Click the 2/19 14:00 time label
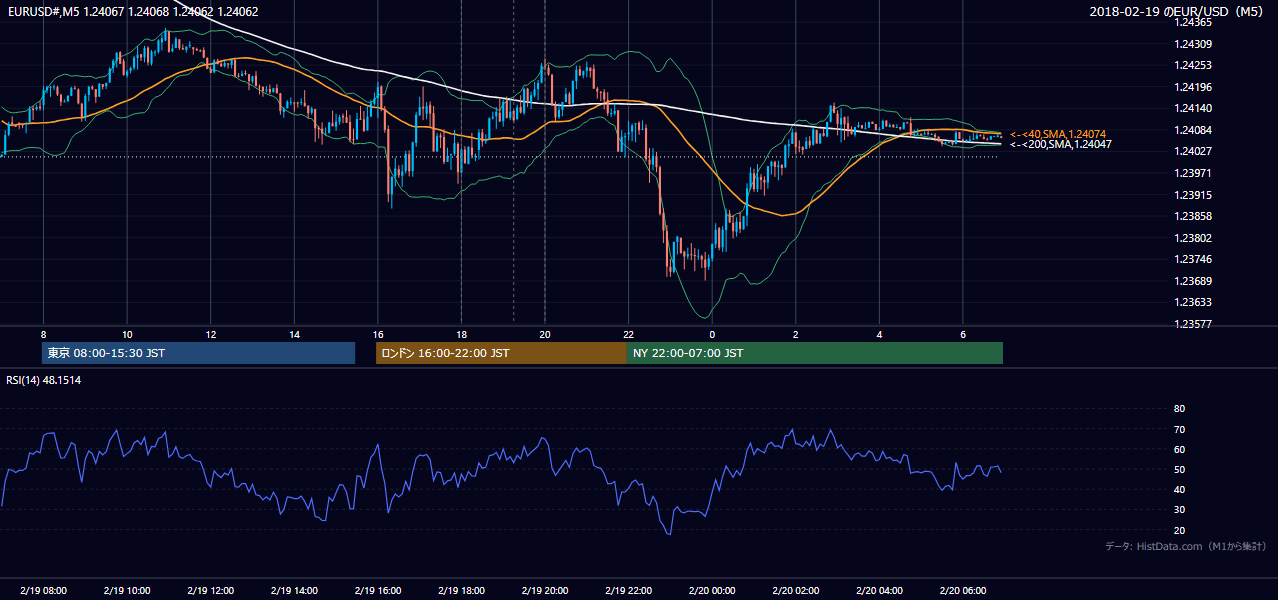1278x600 pixels. pos(294,591)
